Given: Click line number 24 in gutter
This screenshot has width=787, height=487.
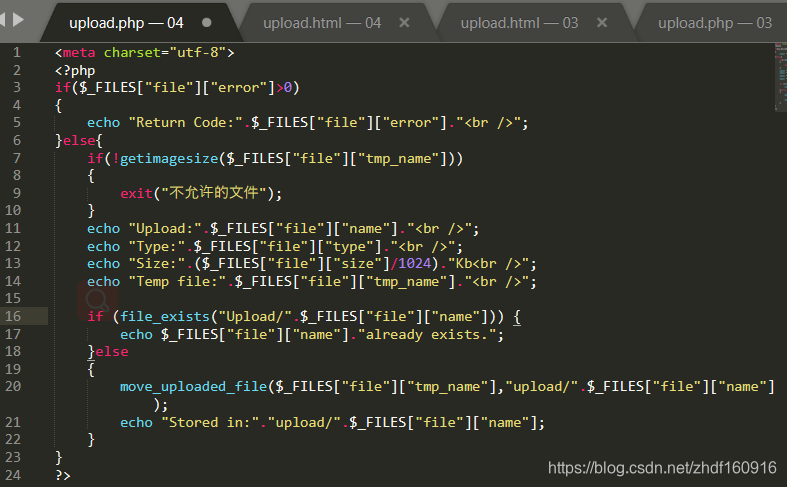Looking at the screenshot, I should (x=12, y=475).
